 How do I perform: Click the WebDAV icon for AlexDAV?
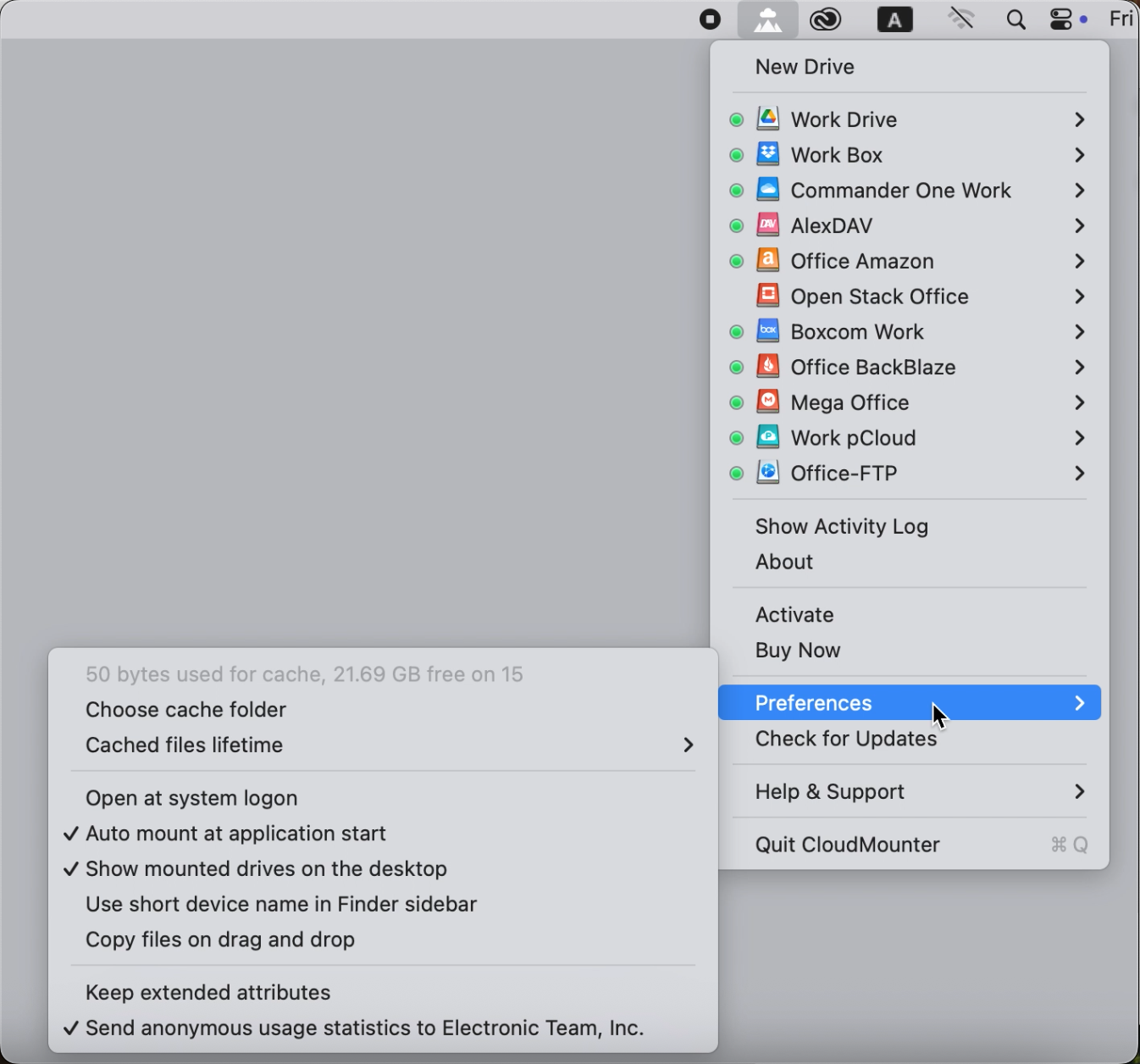pyautogui.click(x=767, y=225)
